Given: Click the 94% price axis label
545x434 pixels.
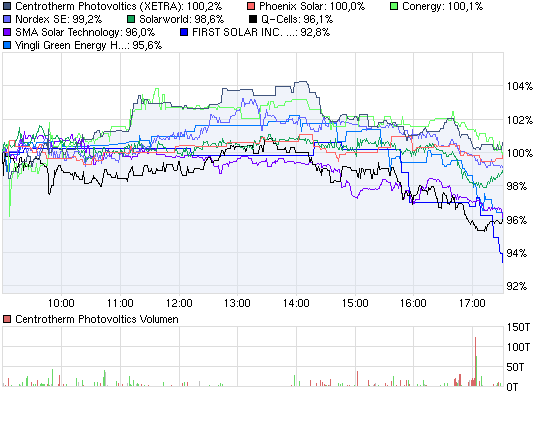Looking at the screenshot, I should coord(517,253).
